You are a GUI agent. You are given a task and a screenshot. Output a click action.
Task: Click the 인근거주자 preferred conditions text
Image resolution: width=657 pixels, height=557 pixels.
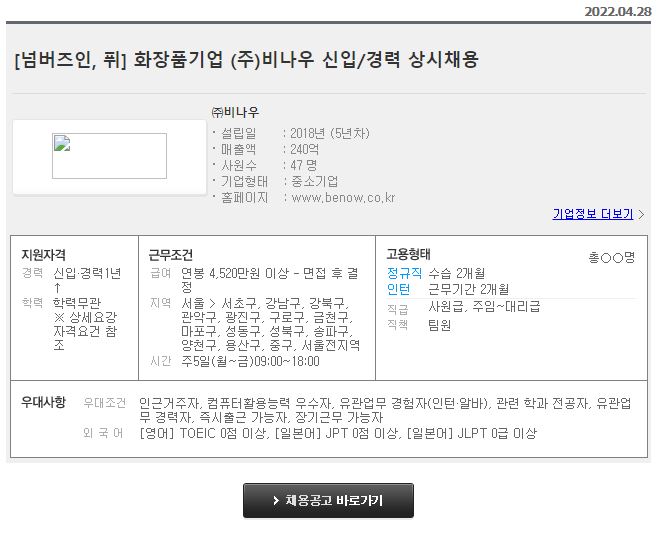[168, 403]
